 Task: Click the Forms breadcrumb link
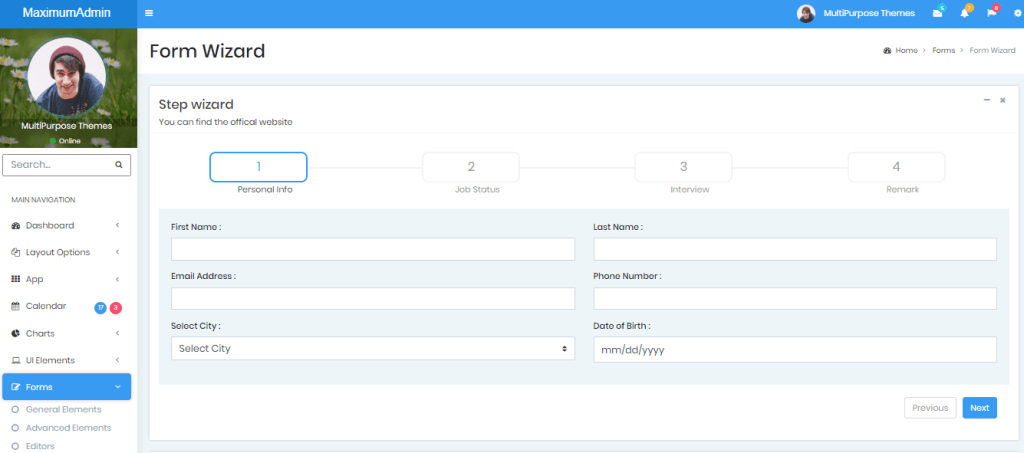[x=944, y=50]
